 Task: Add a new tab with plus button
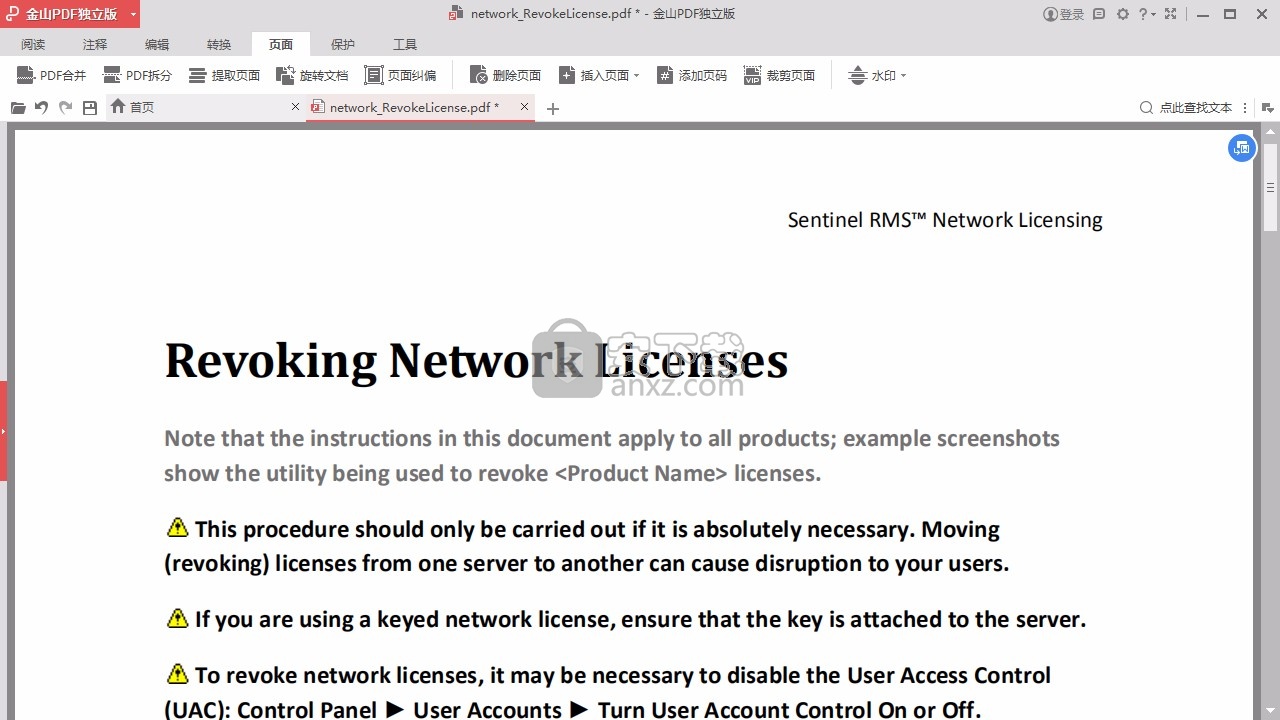pyautogui.click(x=553, y=108)
